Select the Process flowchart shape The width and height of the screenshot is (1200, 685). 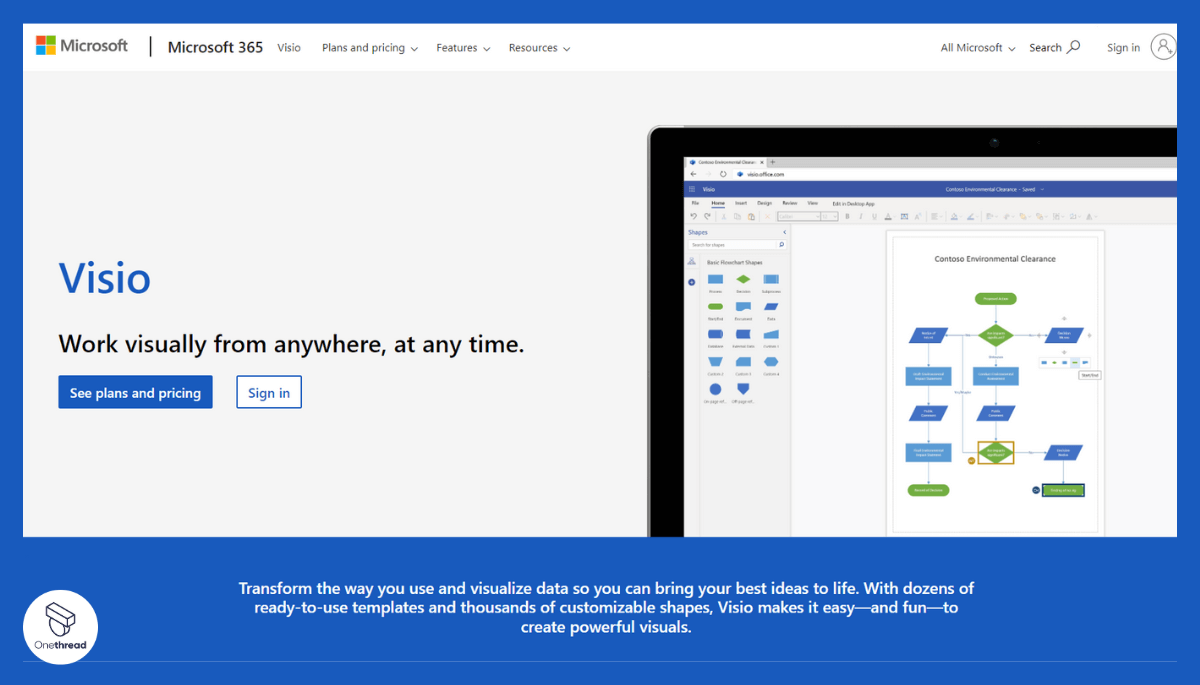(x=715, y=279)
